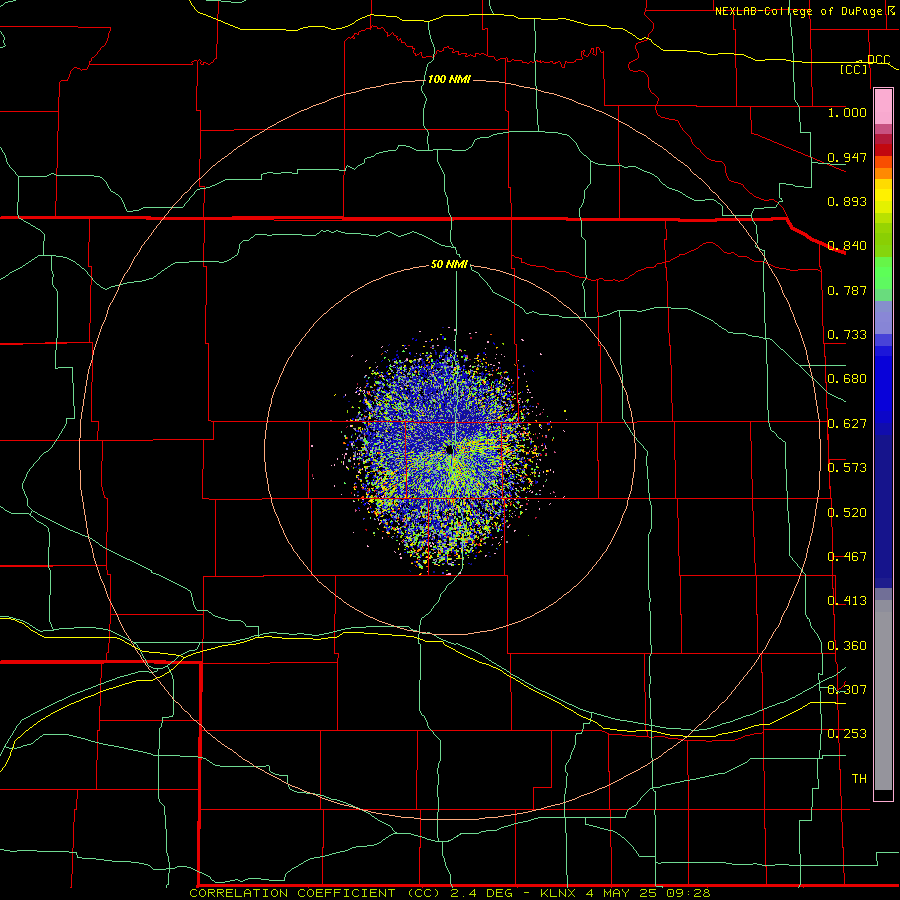Select the 0.573 scale value

[x=847, y=468]
